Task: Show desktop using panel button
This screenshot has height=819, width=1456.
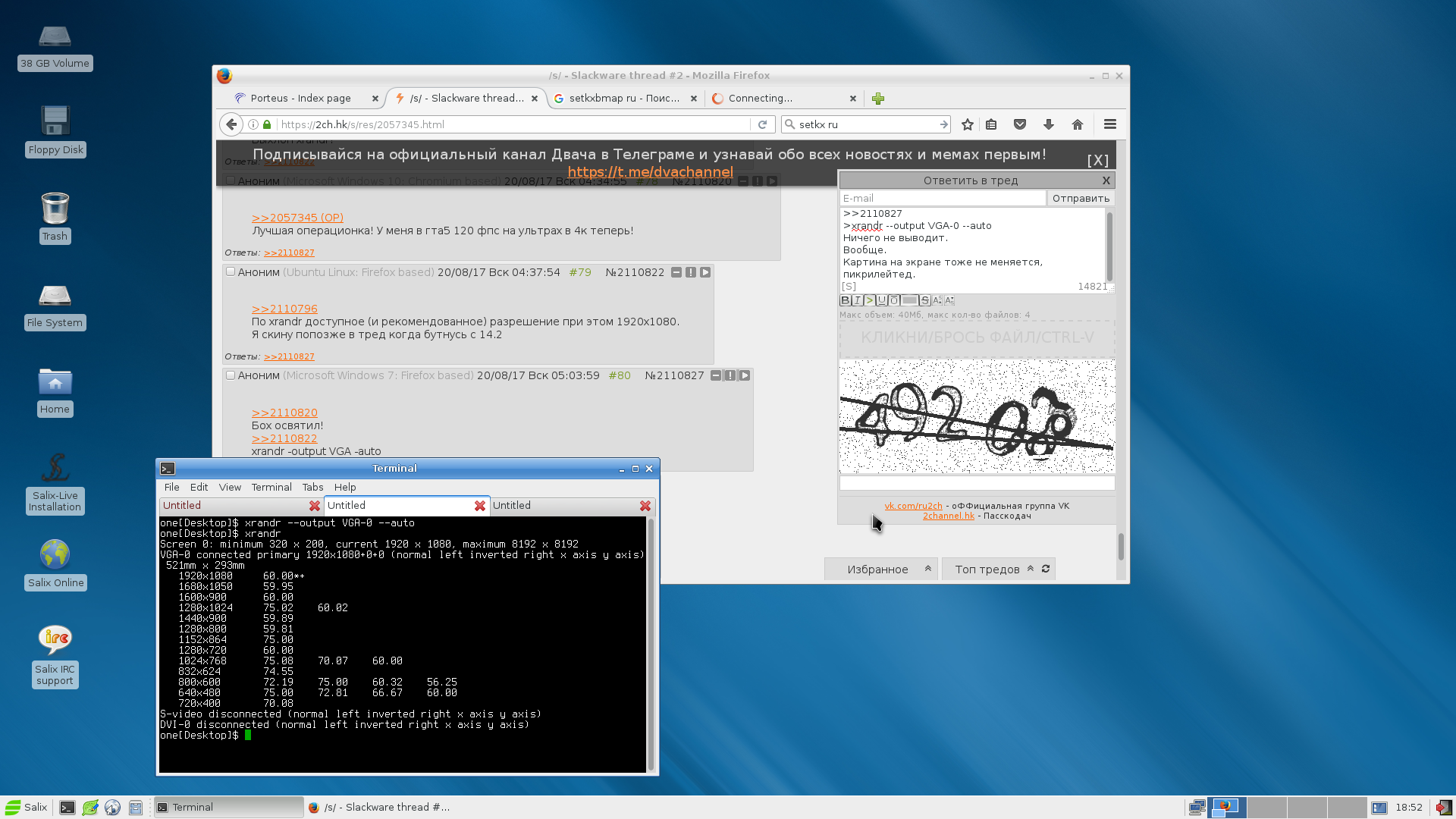Action: point(1379,808)
